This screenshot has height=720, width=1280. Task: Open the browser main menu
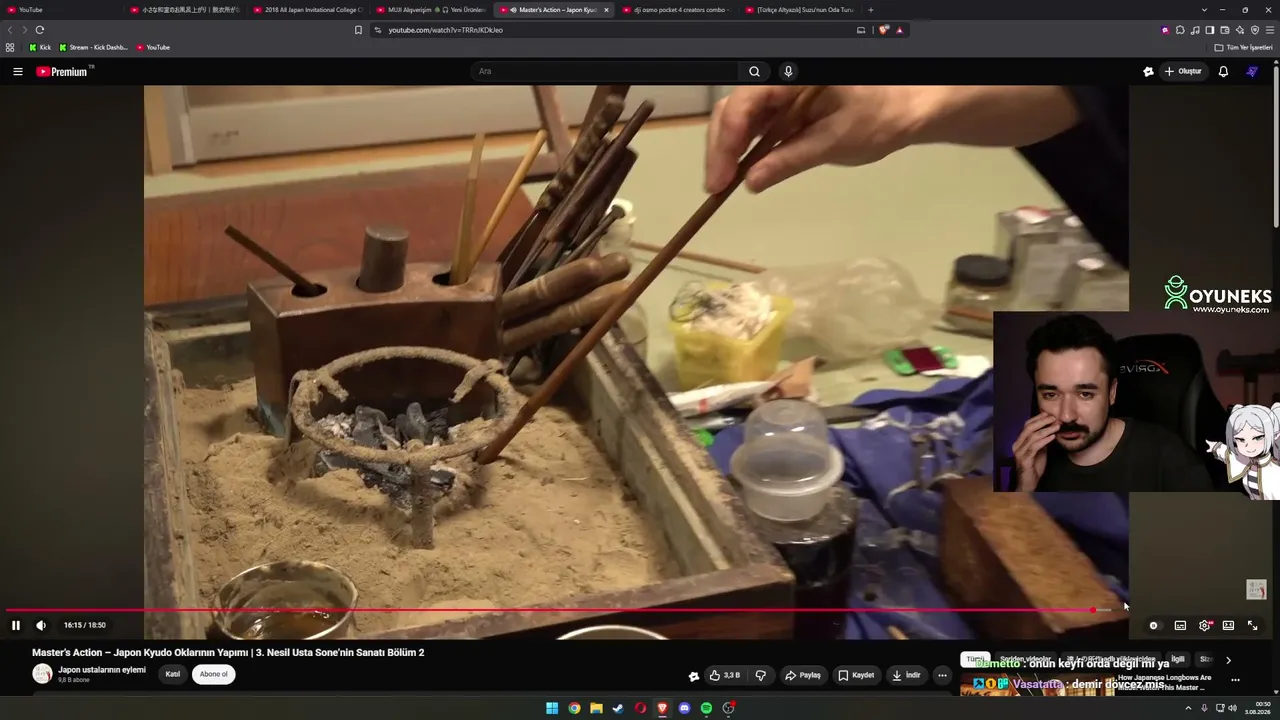(x=1270, y=30)
